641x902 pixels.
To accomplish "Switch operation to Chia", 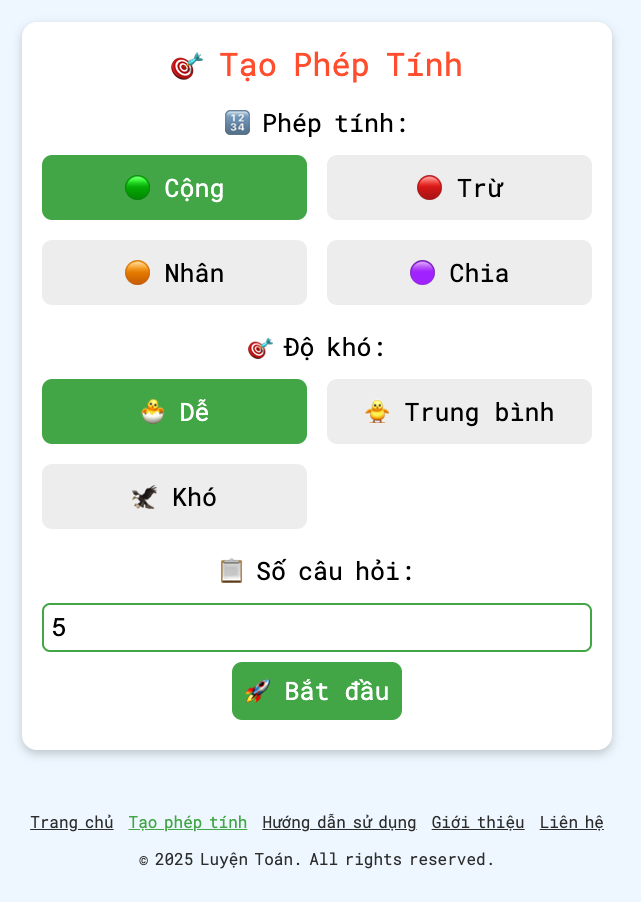I will [459, 273].
